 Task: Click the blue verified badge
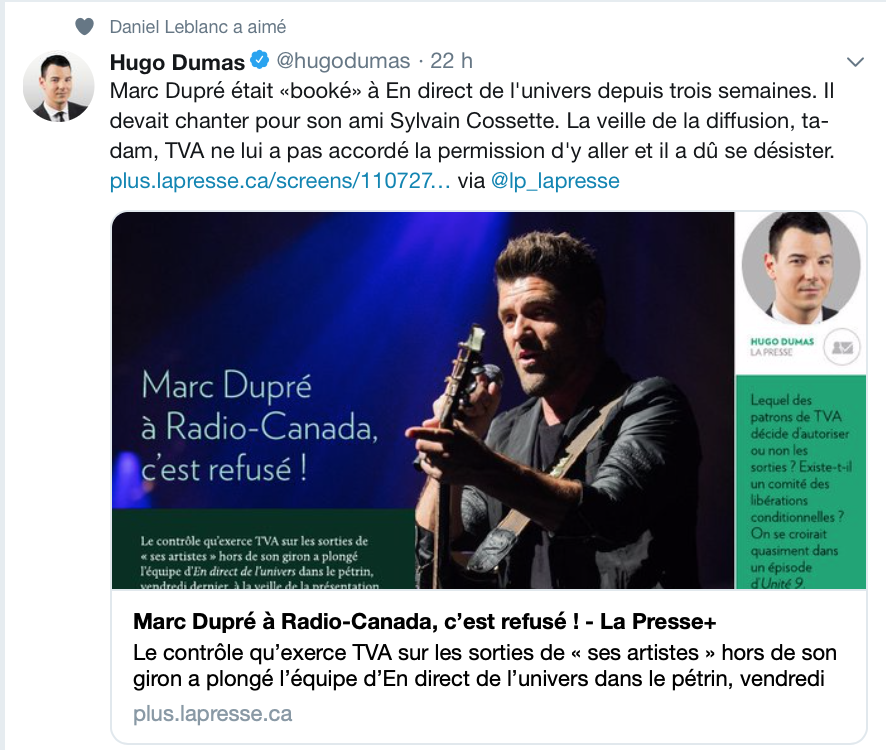260,60
